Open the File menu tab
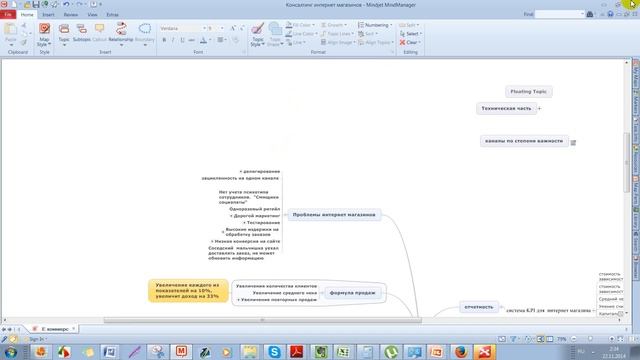The image size is (640, 360). click(8, 15)
